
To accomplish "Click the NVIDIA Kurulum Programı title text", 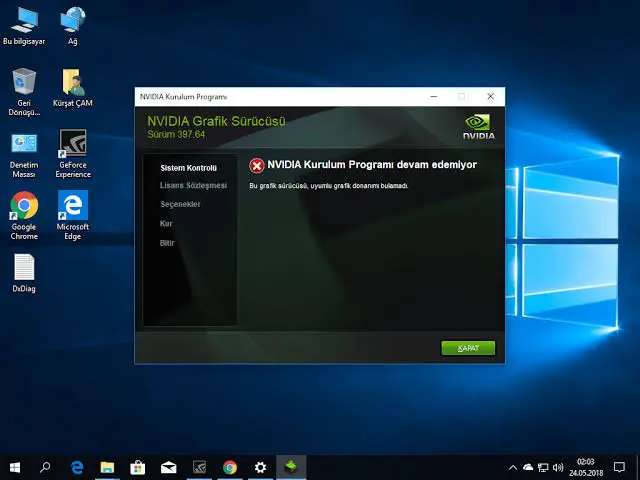I will coord(183,97).
